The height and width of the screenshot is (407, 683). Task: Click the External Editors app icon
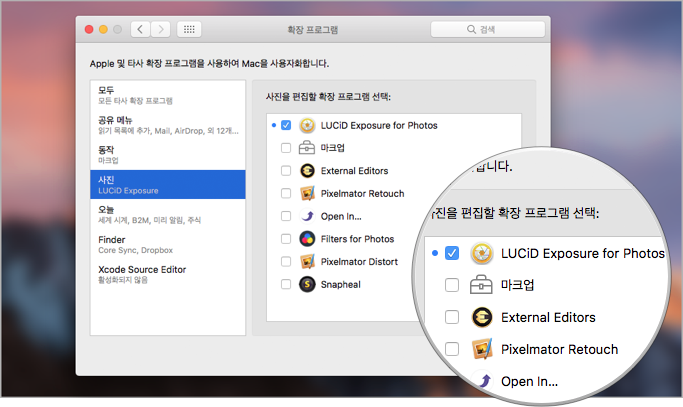click(307, 171)
